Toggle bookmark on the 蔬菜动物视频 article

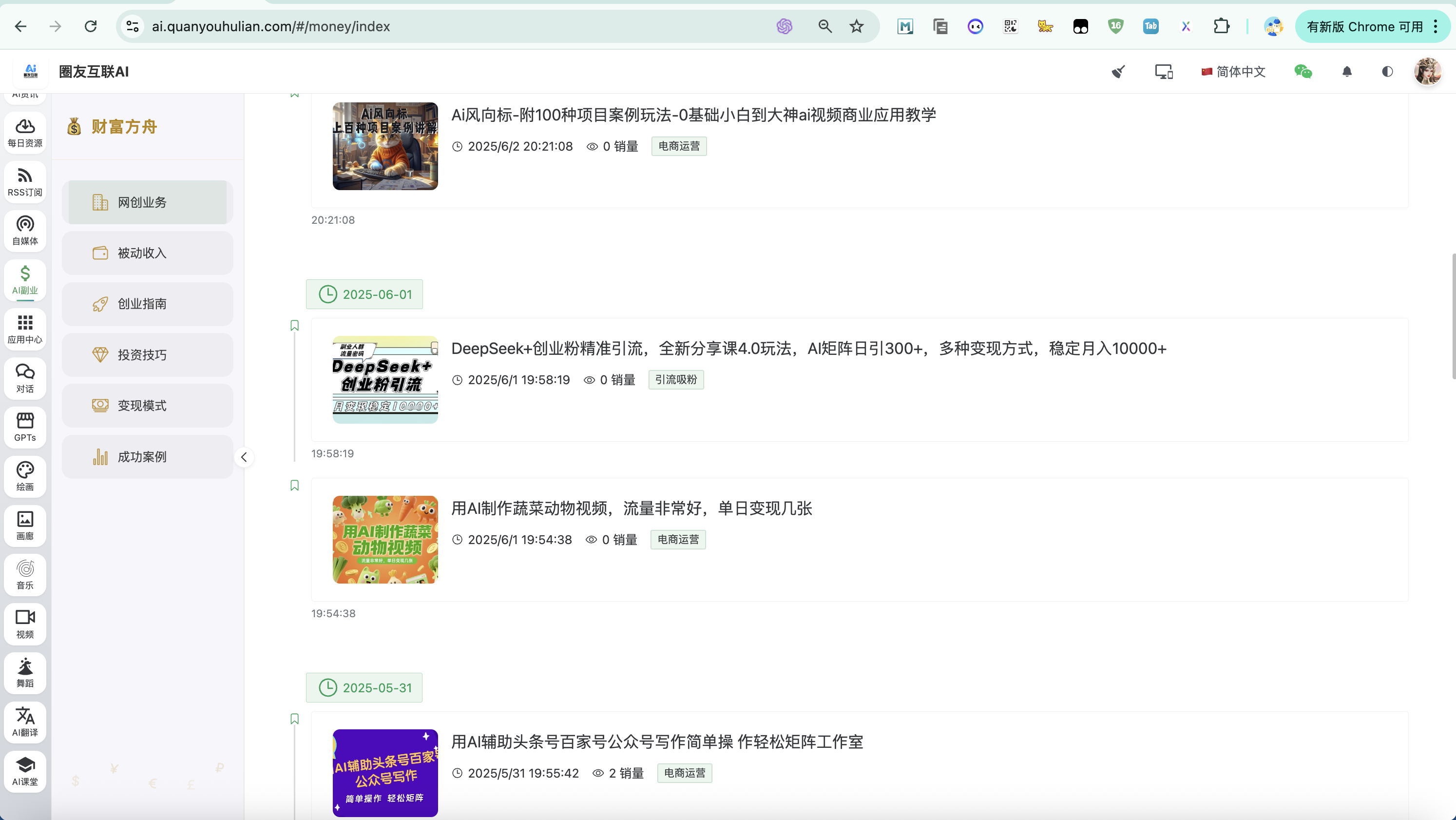(294, 486)
